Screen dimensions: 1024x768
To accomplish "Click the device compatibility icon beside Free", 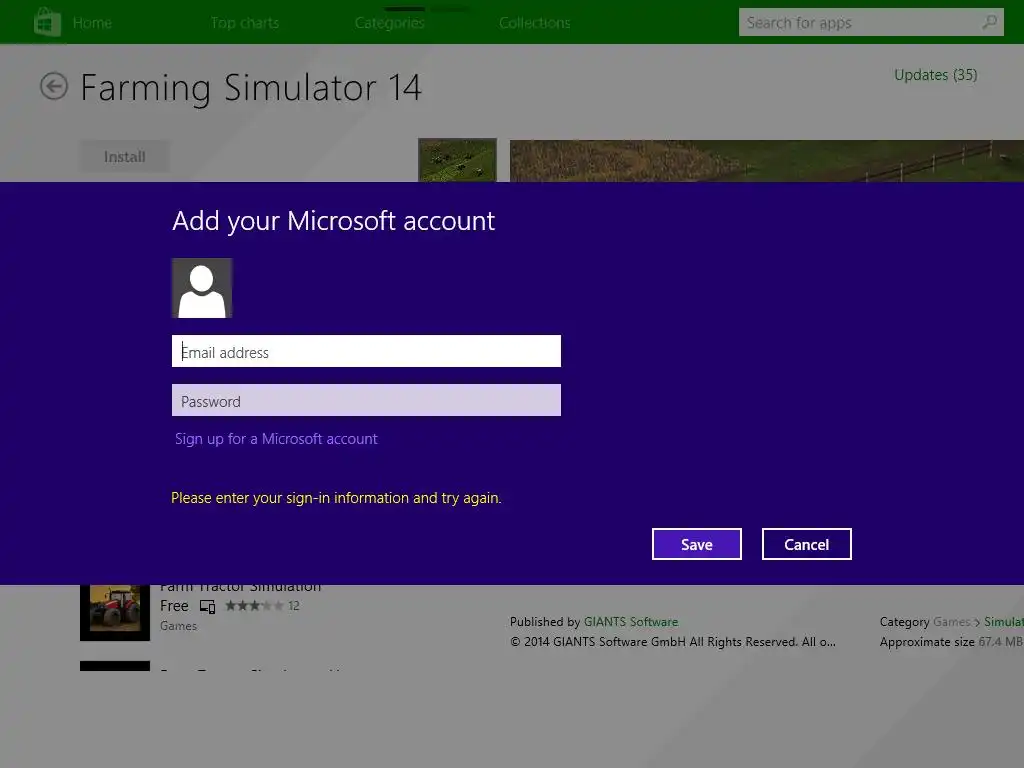I will tap(208, 607).
